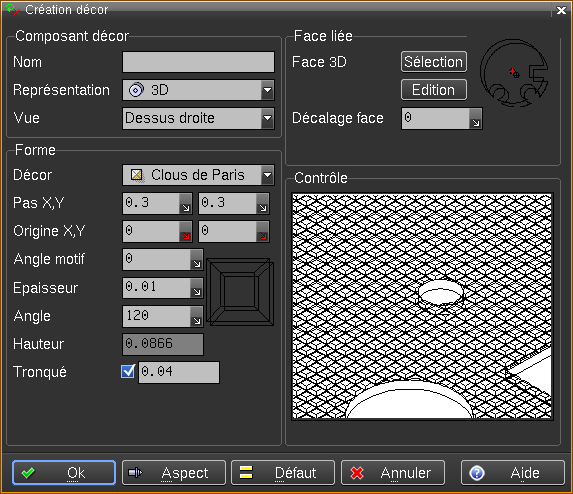Click the arrow icon beside Pas Y field

(x=263, y=204)
